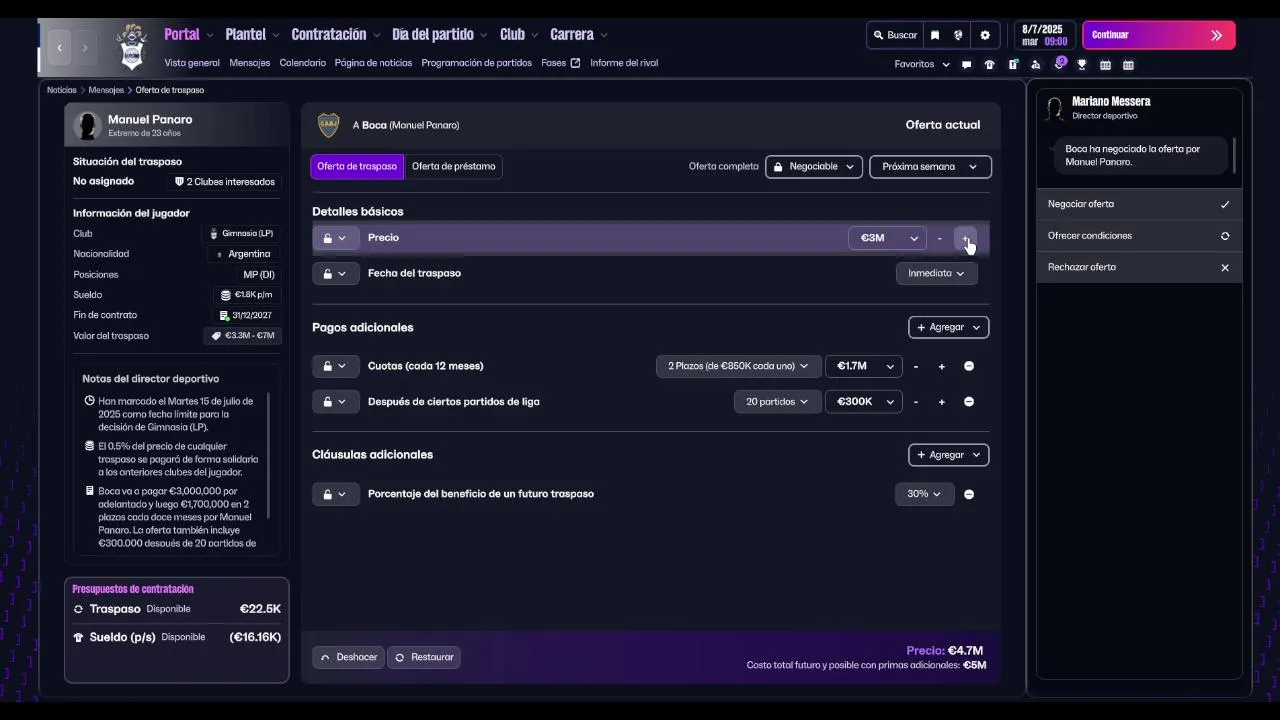Open the chat bubble shortcut icon
The width and height of the screenshot is (1280, 720).
[966, 64]
